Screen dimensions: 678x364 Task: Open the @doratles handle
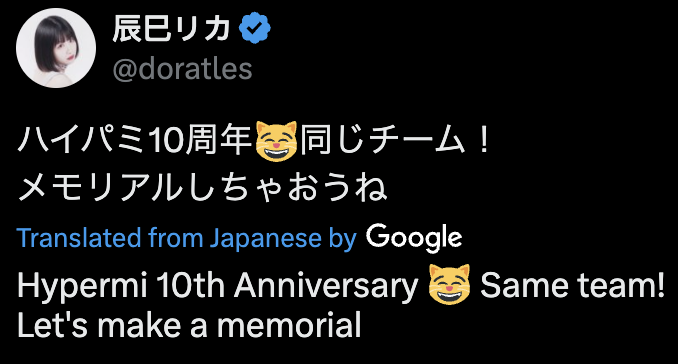[x=182, y=69]
